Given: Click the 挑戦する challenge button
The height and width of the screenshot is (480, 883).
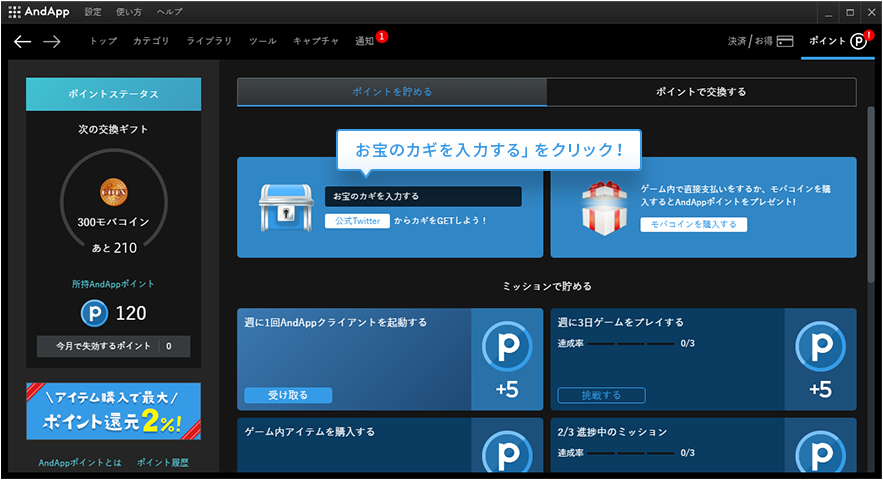Looking at the screenshot, I should click(601, 395).
